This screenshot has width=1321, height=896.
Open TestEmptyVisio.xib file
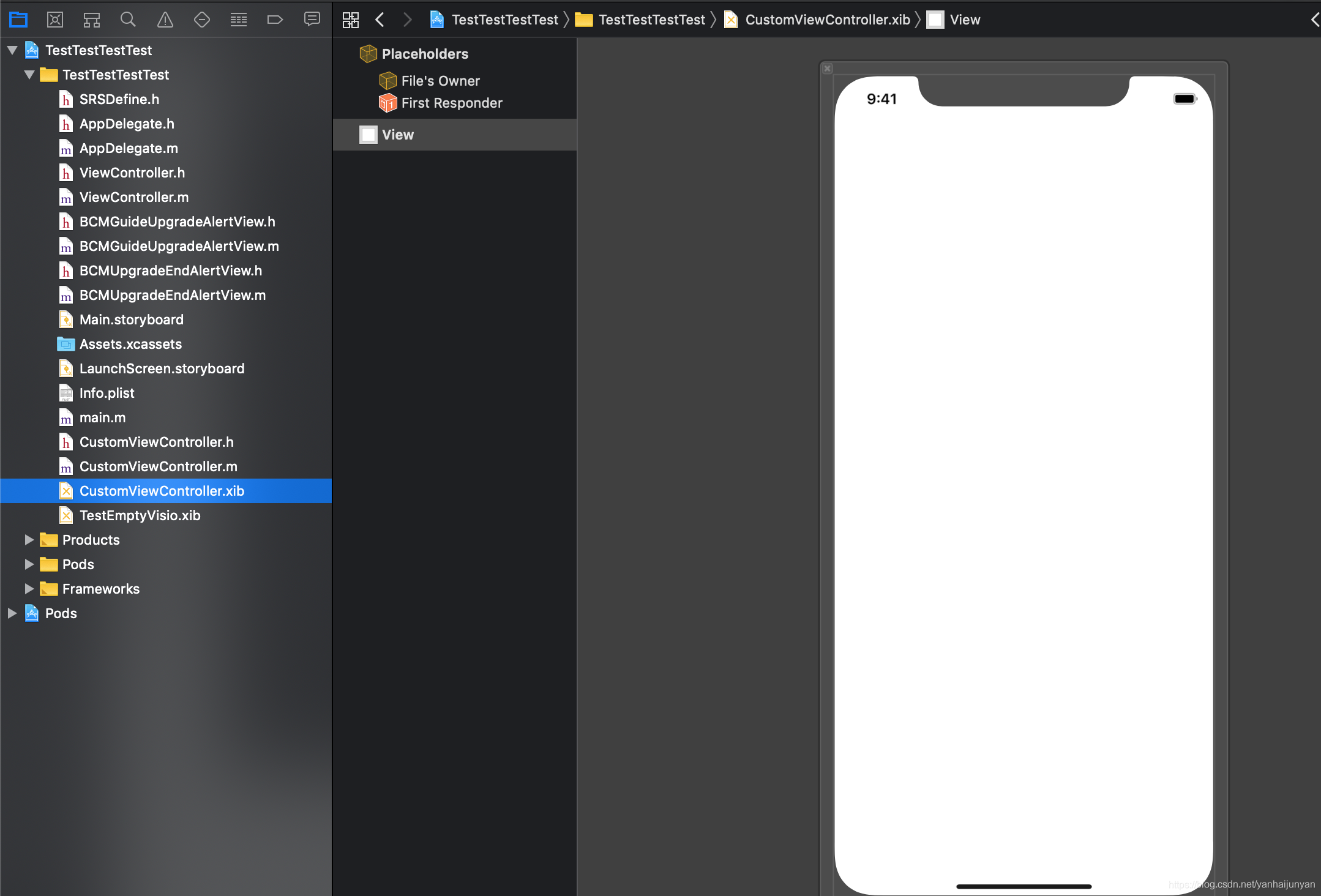pos(139,514)
